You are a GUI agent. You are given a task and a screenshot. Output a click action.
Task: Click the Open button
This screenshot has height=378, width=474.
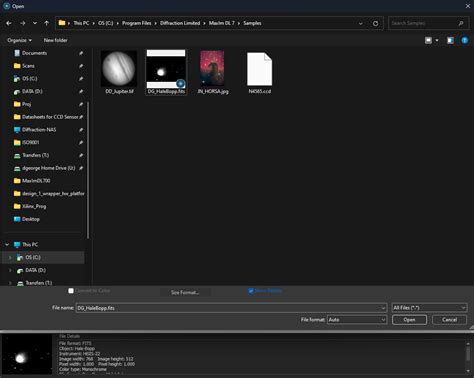coord(409,320)
